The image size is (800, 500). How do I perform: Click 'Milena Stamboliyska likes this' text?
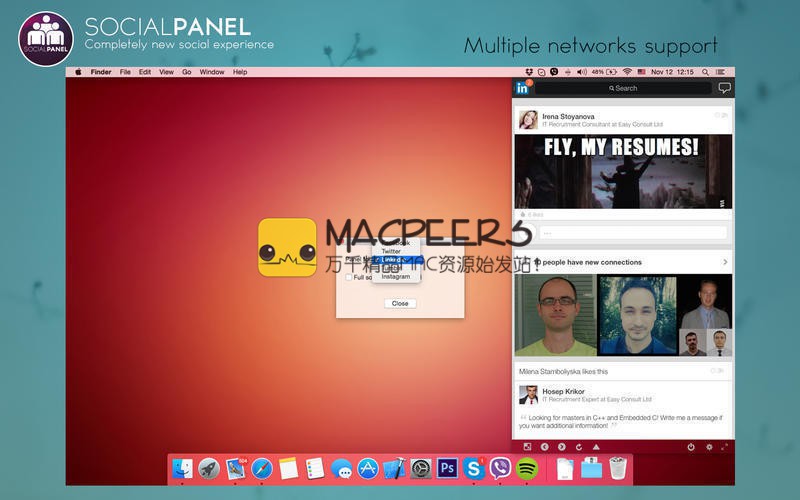point(563,371)
